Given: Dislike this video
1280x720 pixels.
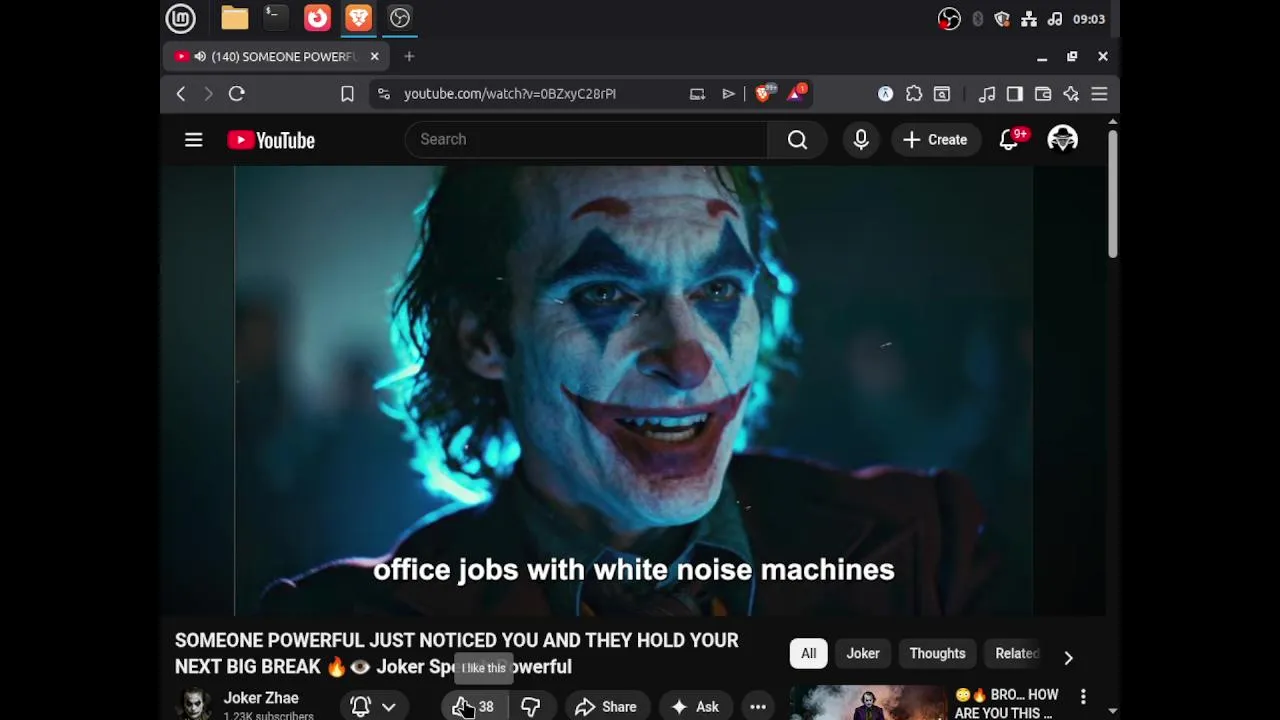Looking at the screenshot, I should point(531,707).
